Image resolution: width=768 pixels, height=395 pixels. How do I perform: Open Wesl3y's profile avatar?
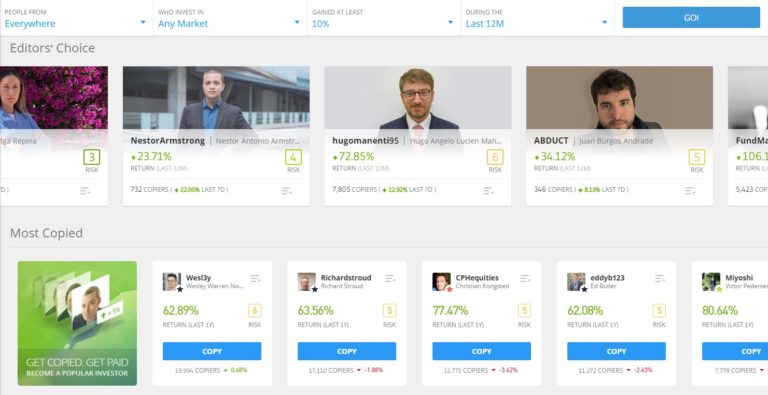(172, 282)
